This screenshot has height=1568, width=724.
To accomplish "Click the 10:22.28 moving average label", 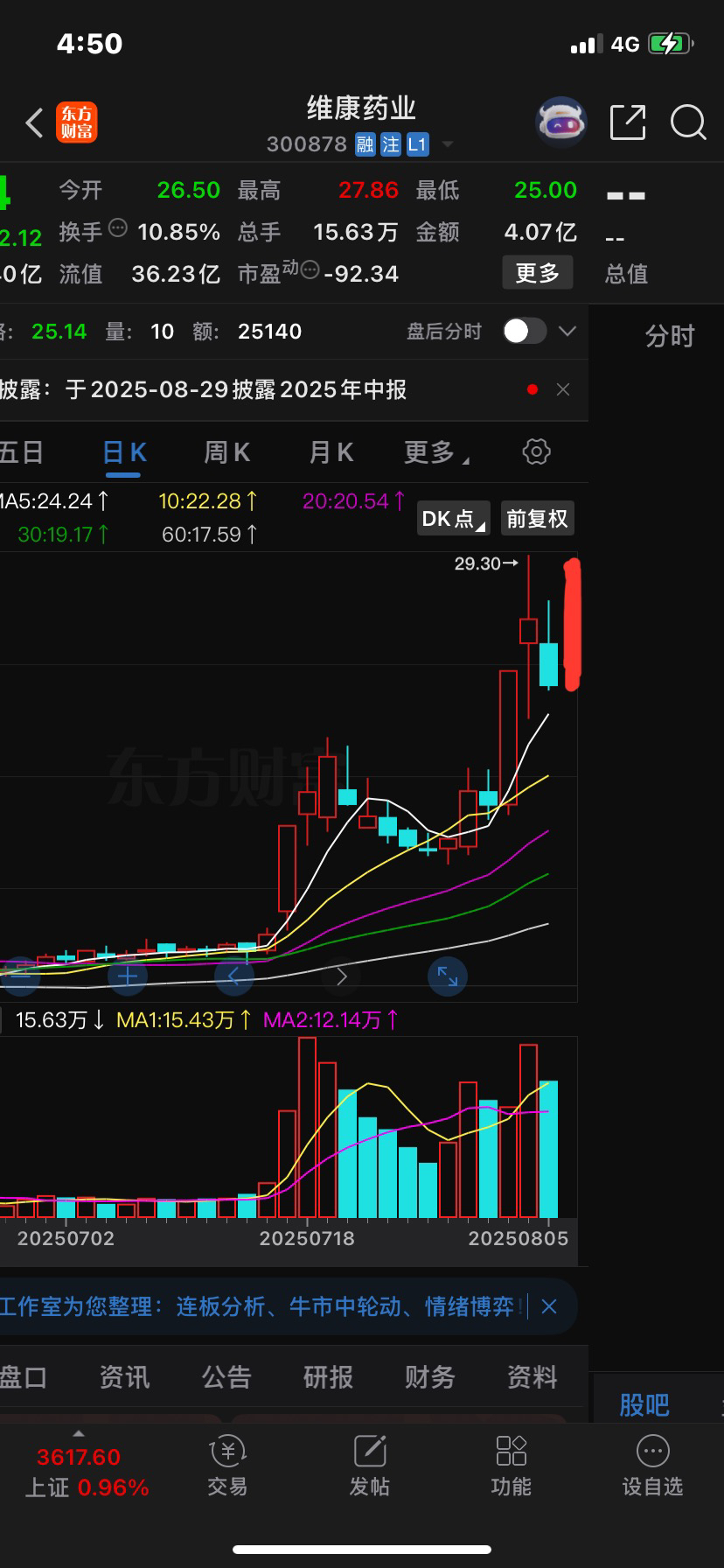I will 208,501.
